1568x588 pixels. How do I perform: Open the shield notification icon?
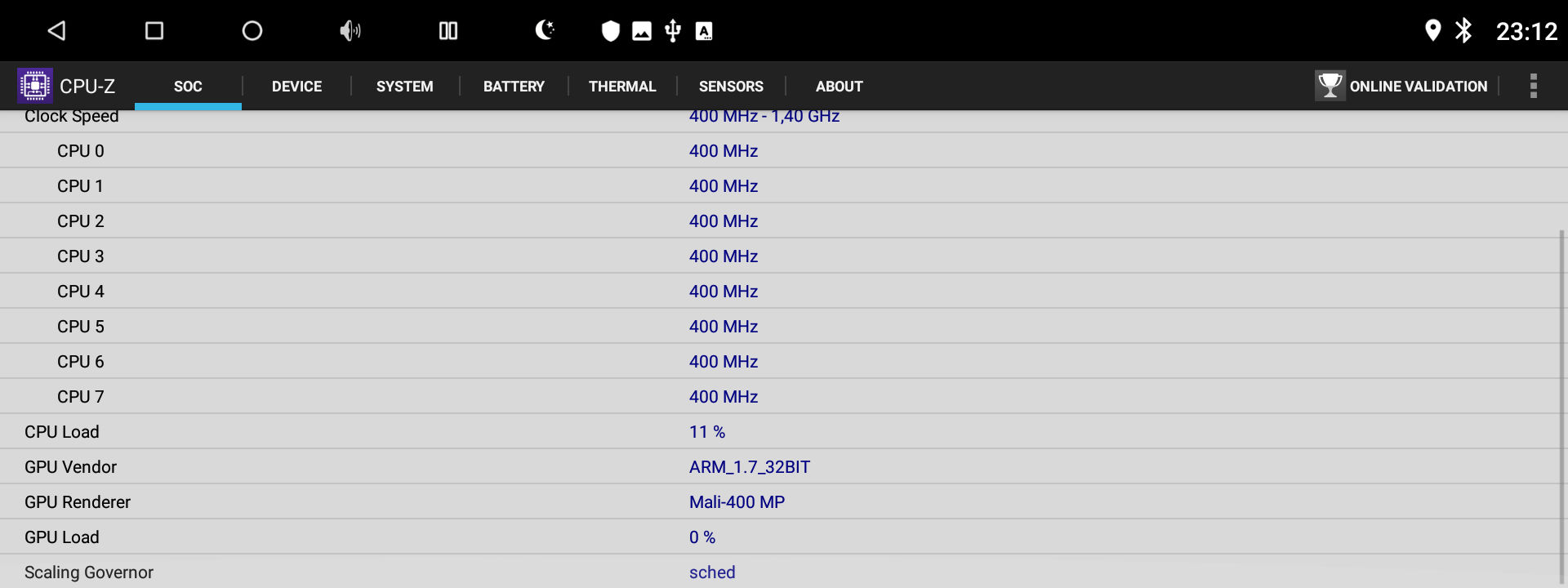tap(611, 31)
